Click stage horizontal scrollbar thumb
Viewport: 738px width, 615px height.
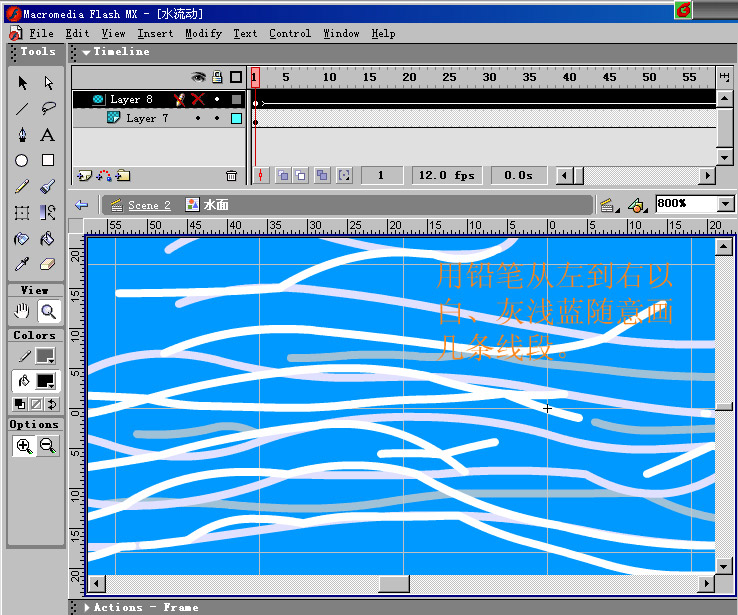coord(394,584)
